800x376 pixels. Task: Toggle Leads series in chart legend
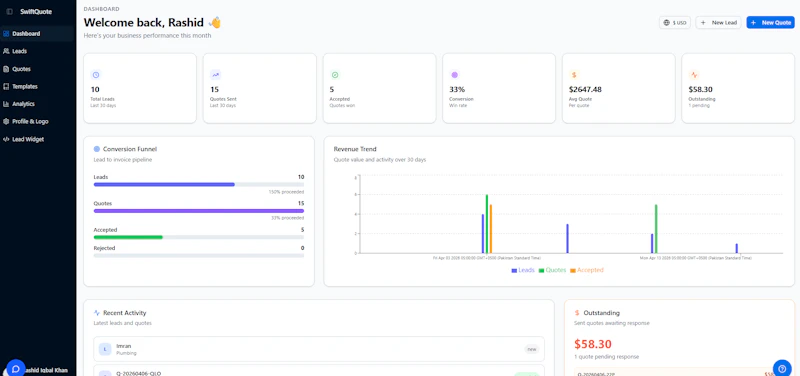click(523, 270)
